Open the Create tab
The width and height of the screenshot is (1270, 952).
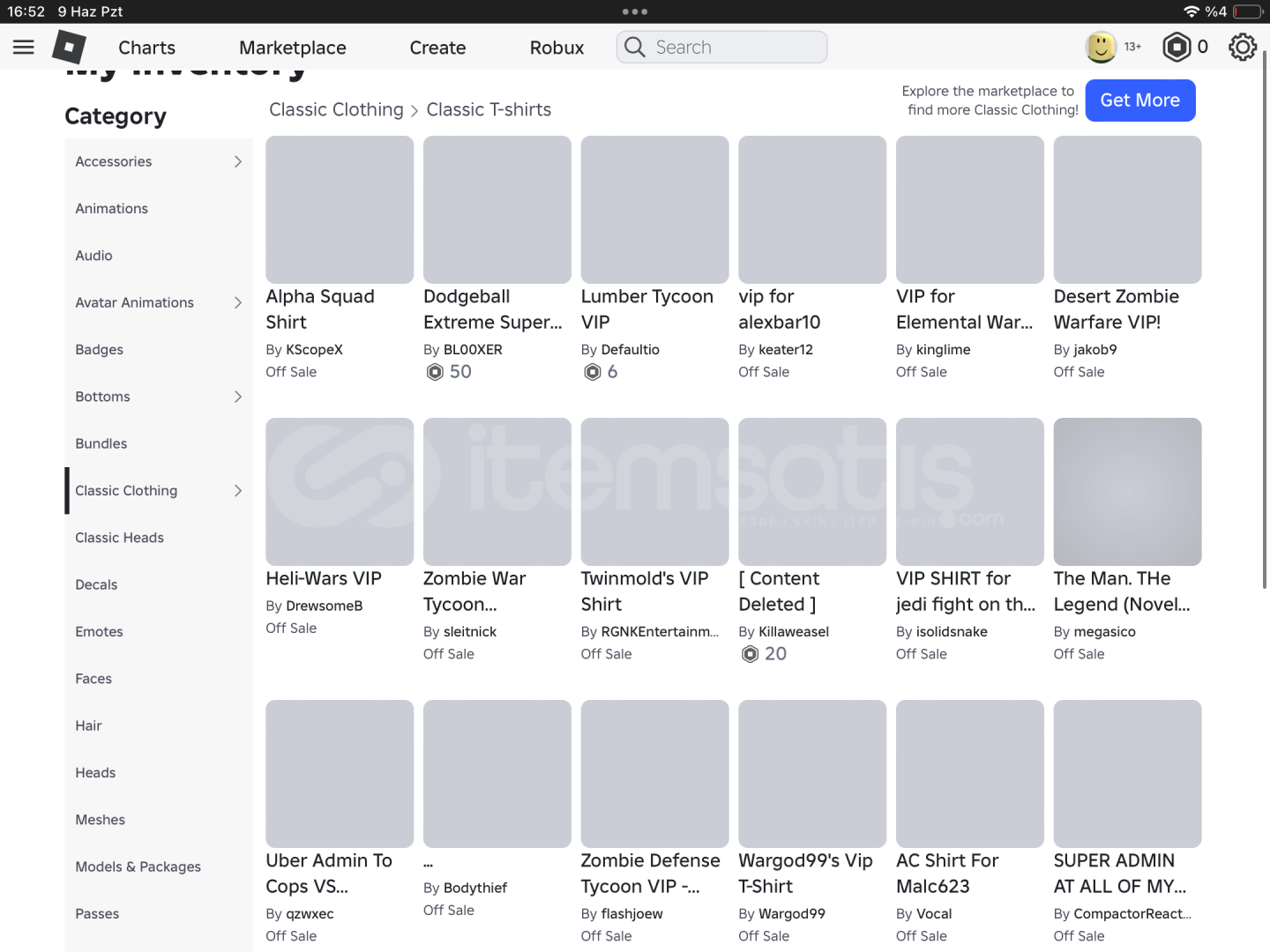437,48
